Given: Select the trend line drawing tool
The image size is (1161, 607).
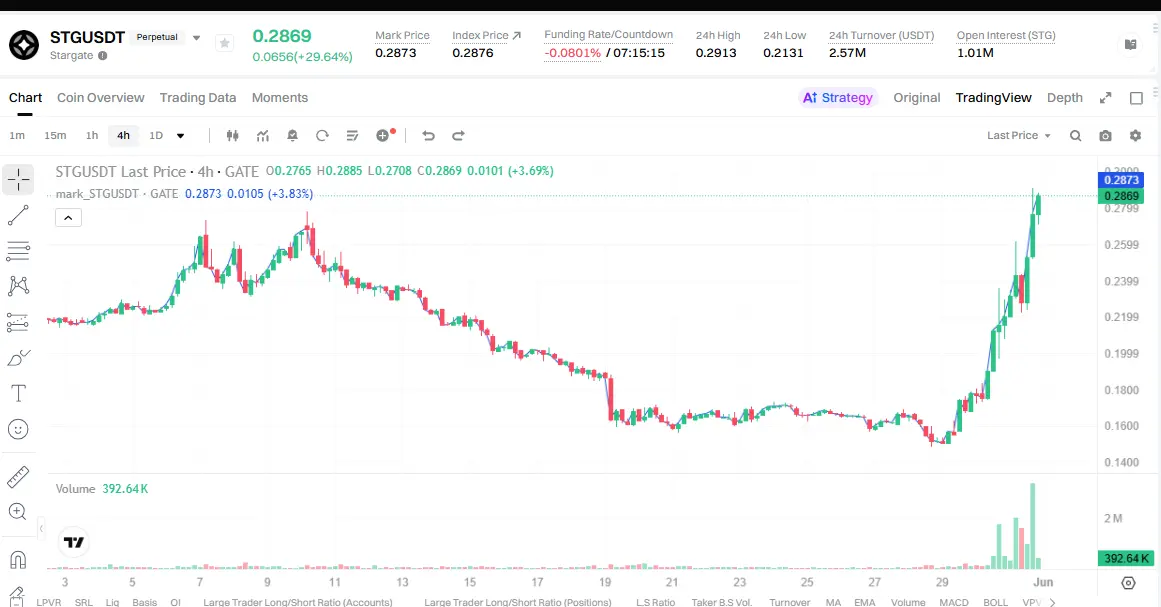Looking at the screenshot, I should pyautogui.click(x=18, y=215).
